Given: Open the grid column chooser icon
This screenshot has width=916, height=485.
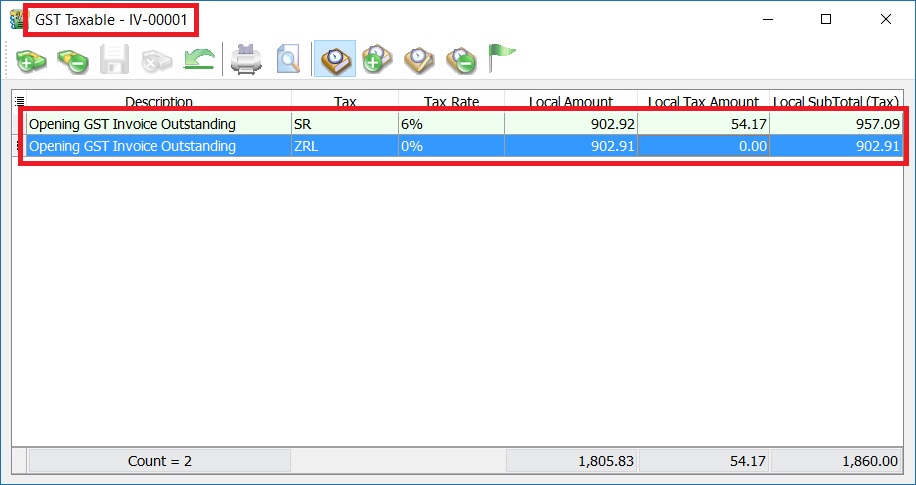Looking at the screenshot, I should coord(19,101).
